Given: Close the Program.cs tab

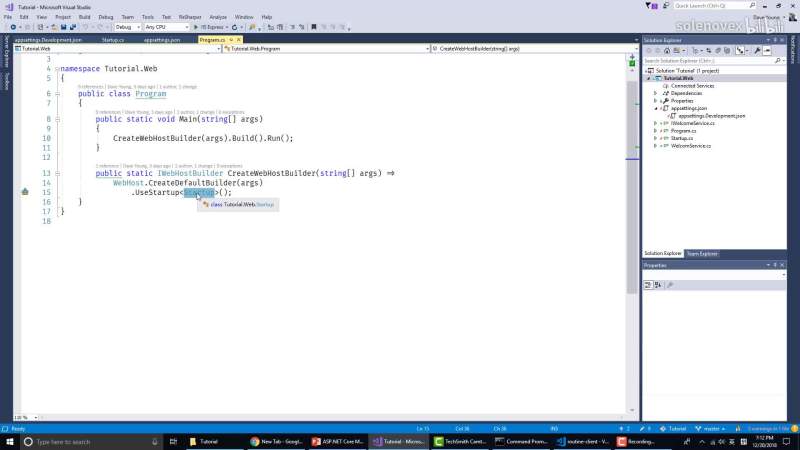Looking at the screenshot, I should [238, 40].
